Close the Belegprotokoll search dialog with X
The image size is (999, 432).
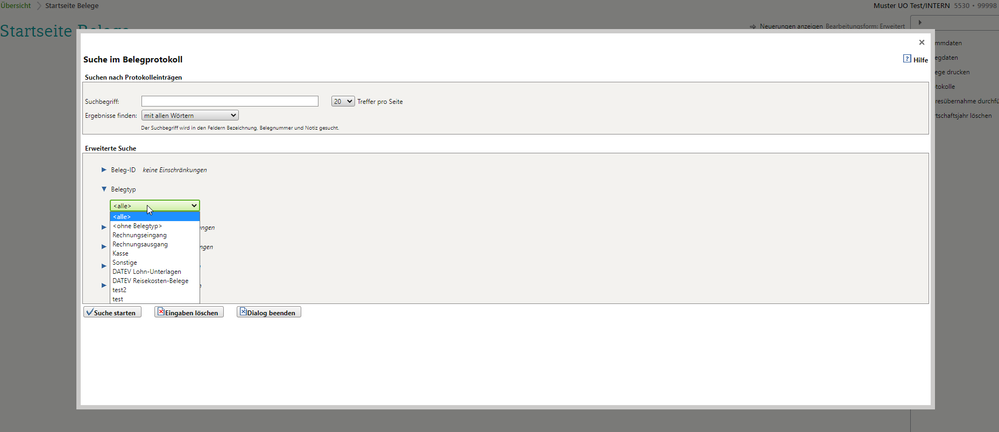pos(921,43)
